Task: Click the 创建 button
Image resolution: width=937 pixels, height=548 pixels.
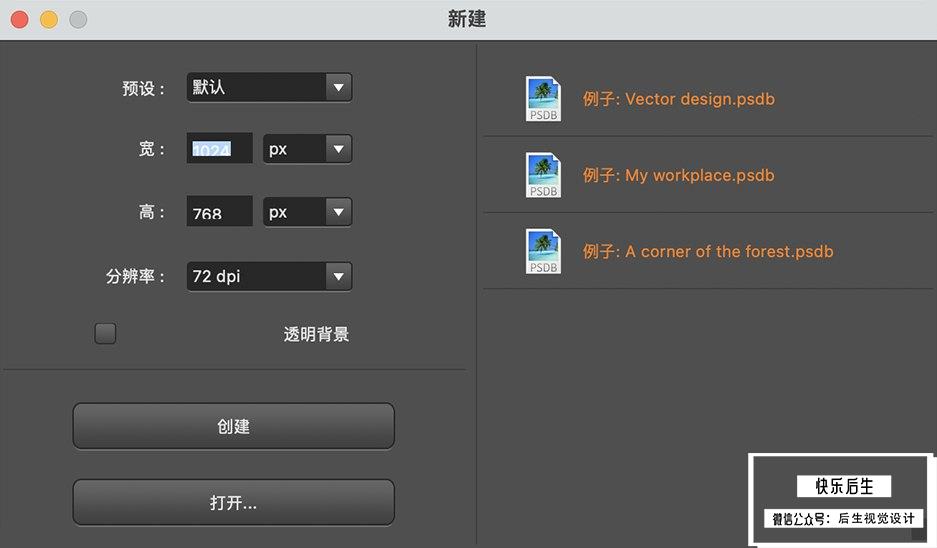Action: [x=234, y=426]
